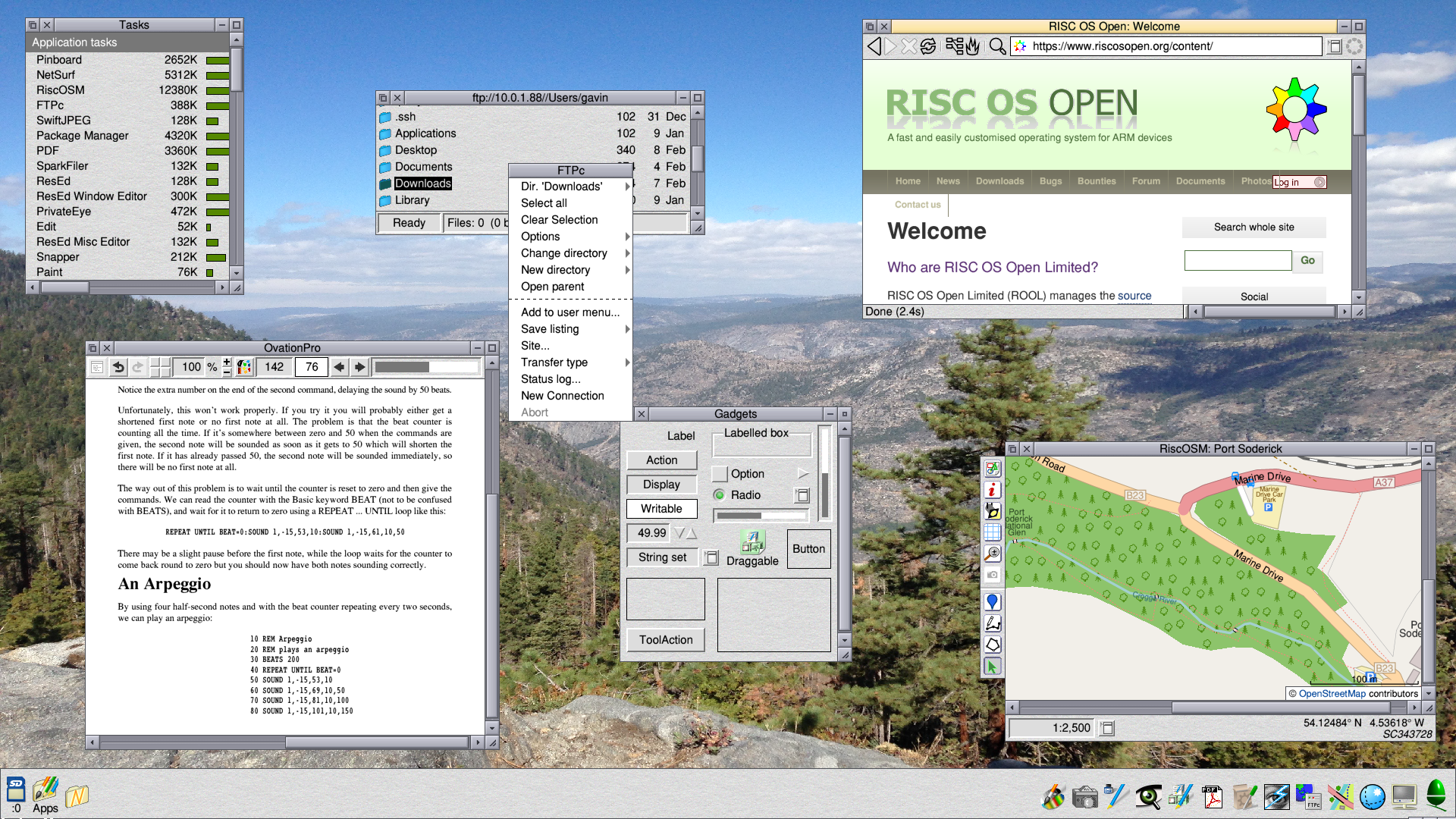Click the Go search button on webpage
Image resolution: width=1456 pixels, height=819 pixels.
[1307, 261]
